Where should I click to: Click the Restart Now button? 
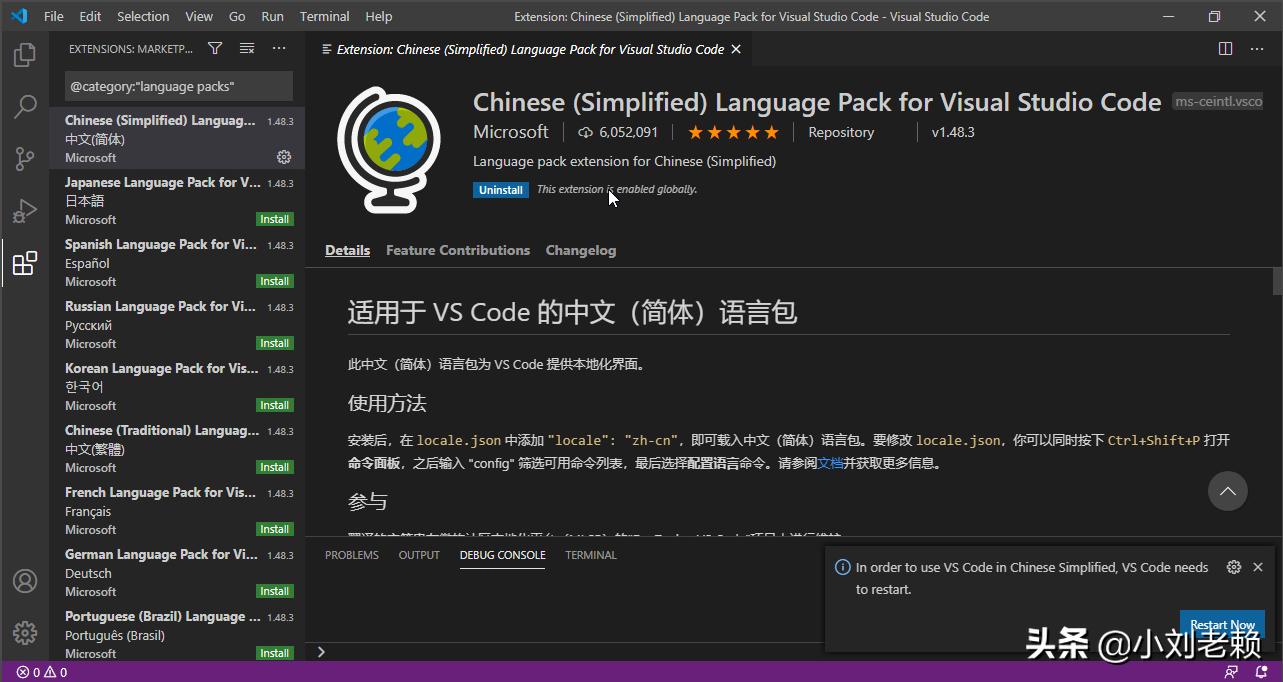tap(1222, 624)
